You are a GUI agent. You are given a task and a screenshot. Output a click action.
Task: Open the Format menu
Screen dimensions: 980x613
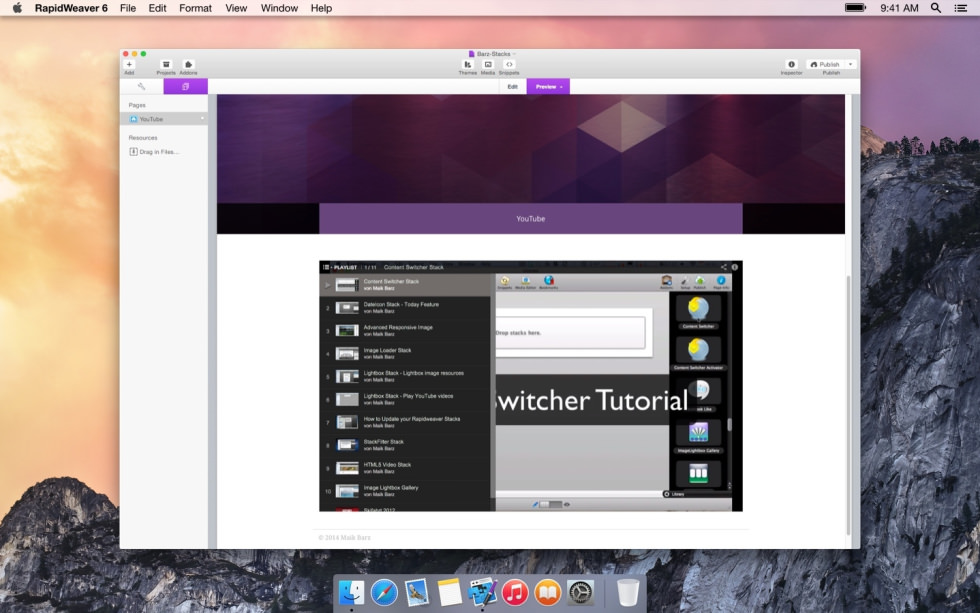(x=196, y=8)
